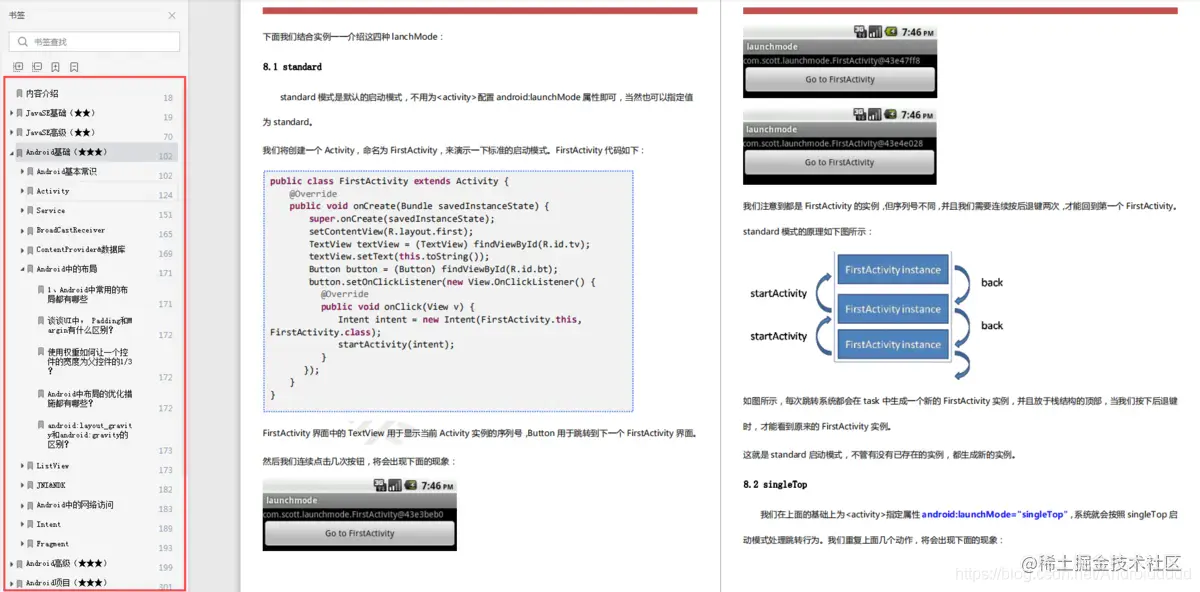Open bookmark 1、Android中常用的布局都有哪些
This screenshot has height=592, width=1200.
pos(89,294)
